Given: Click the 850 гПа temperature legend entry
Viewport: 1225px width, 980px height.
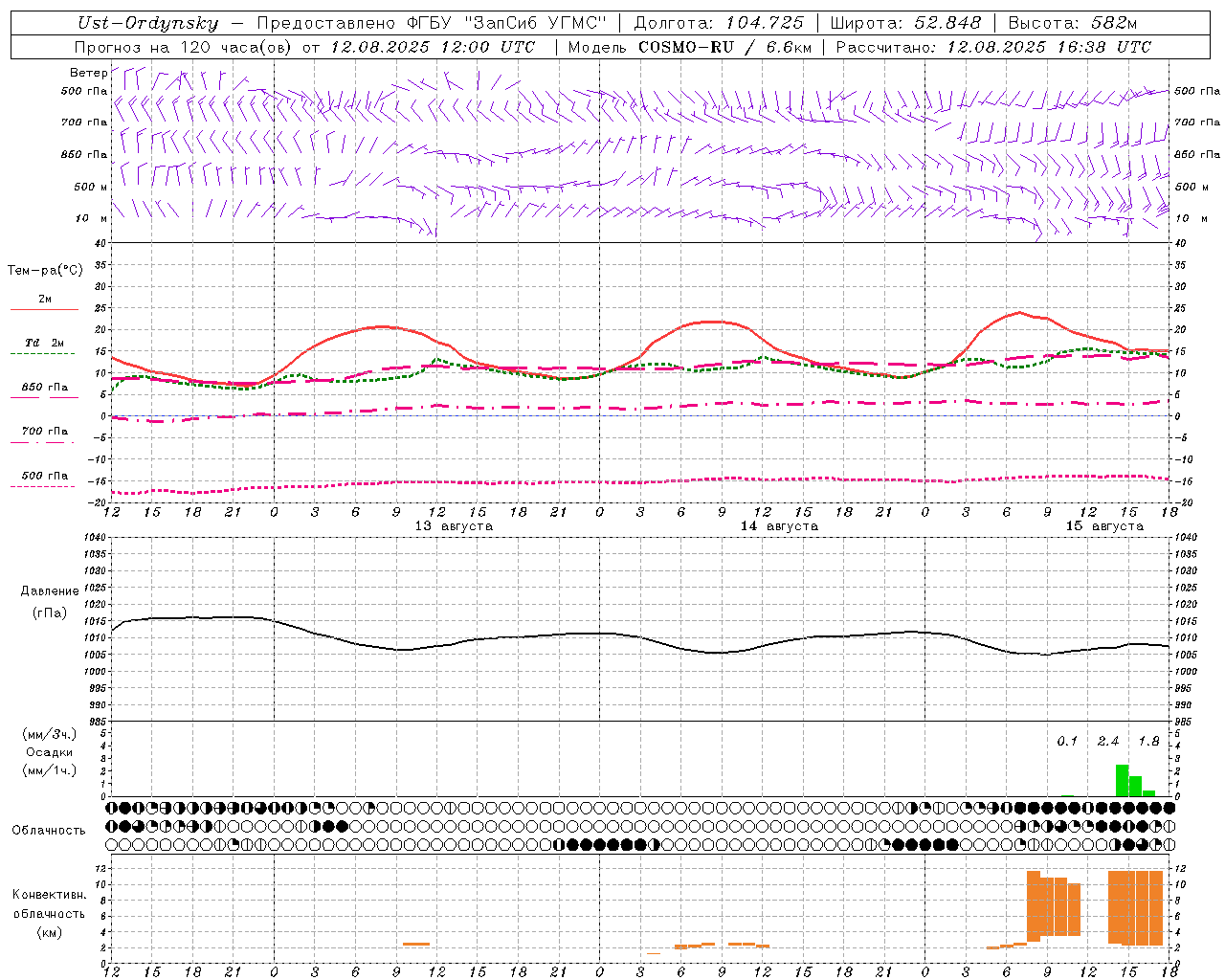Looking at the screenshot, I should 44,390.
